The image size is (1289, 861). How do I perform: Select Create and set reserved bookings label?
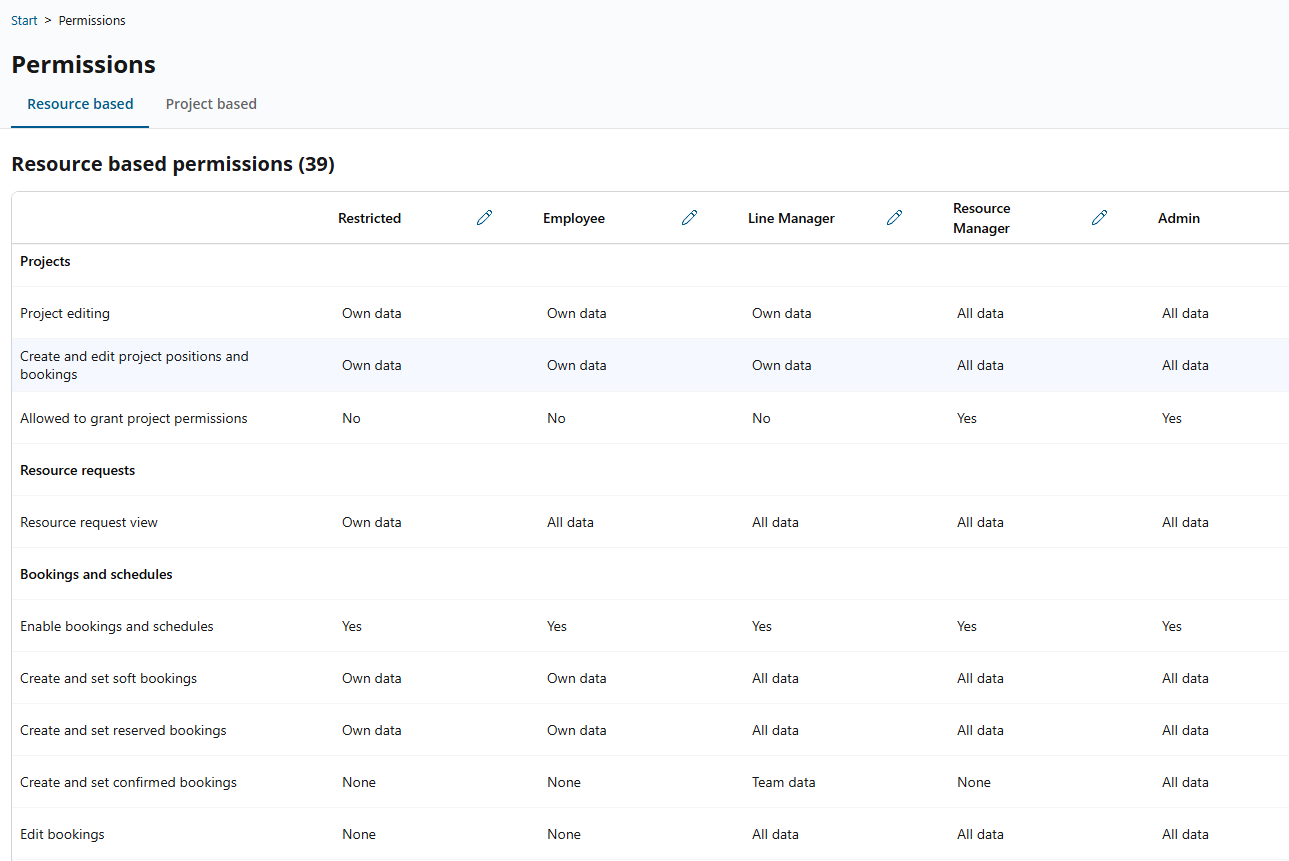click(123, 730)
